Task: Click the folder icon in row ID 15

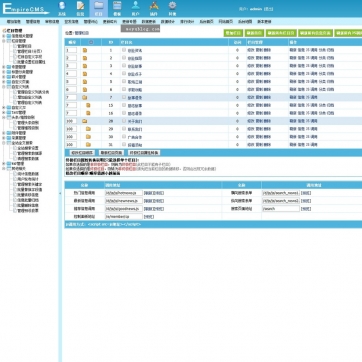Action: pos(88,105)
